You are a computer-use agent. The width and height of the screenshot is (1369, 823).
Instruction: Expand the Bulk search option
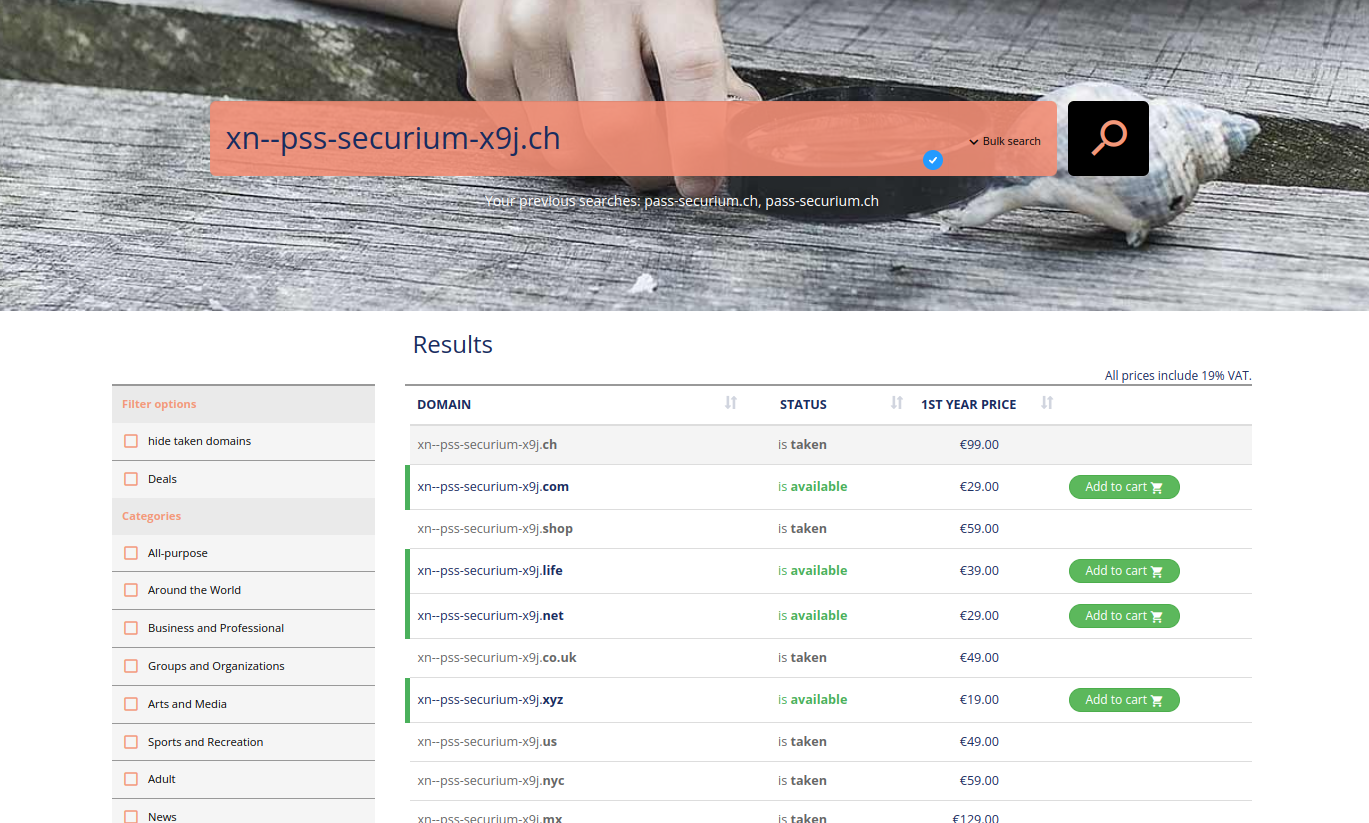pos(1005,141)
